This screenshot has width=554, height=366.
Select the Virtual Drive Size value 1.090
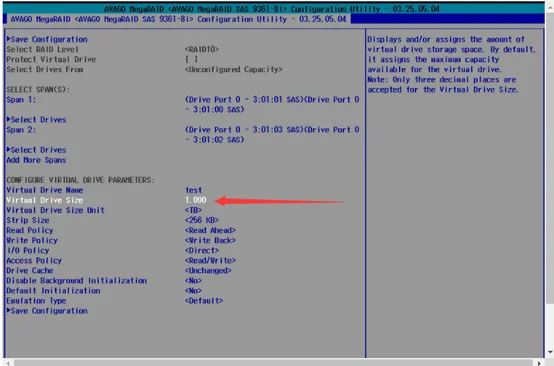196,200
